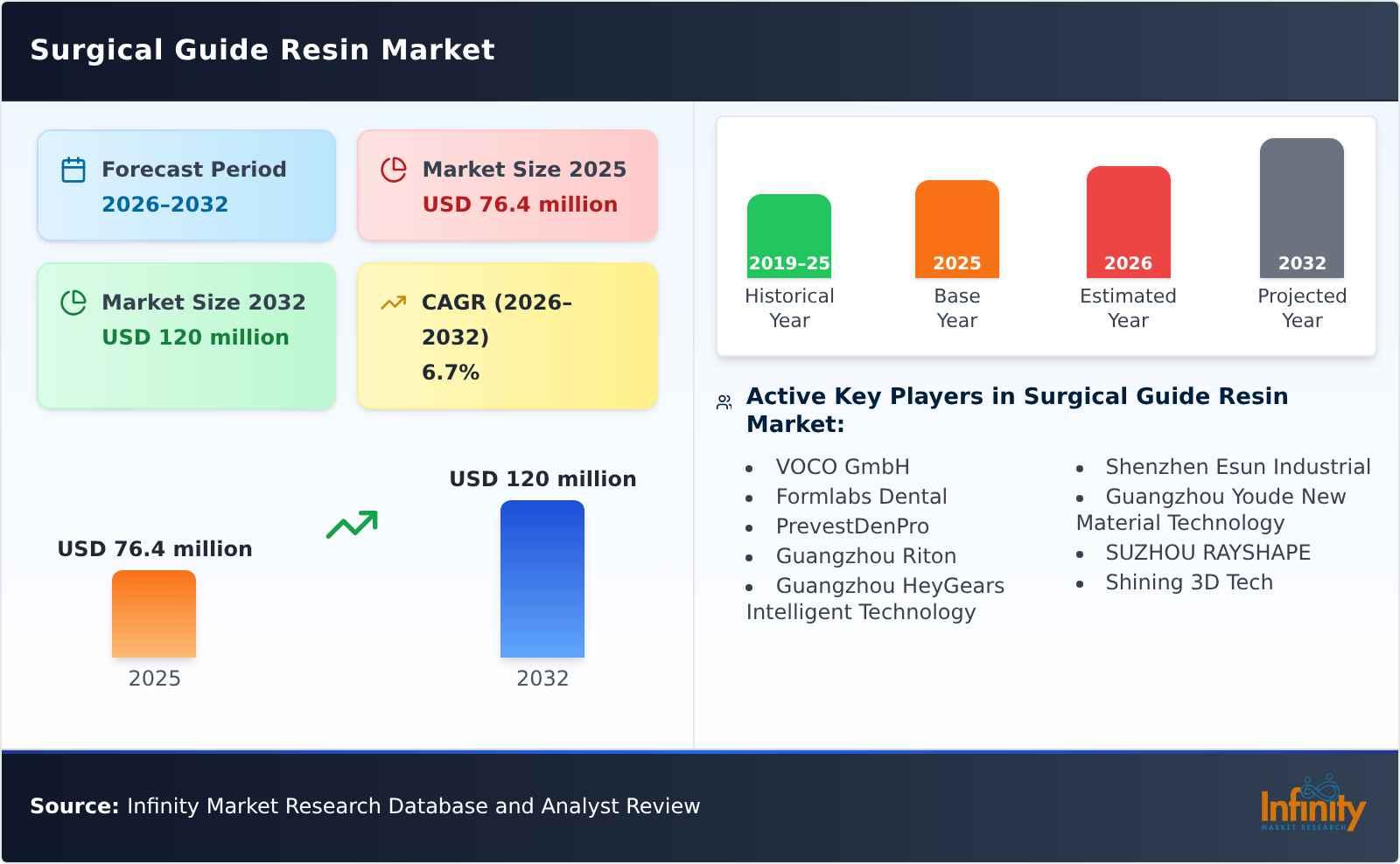Click the calendar icon beside Forecast Period

pos(72,170)
